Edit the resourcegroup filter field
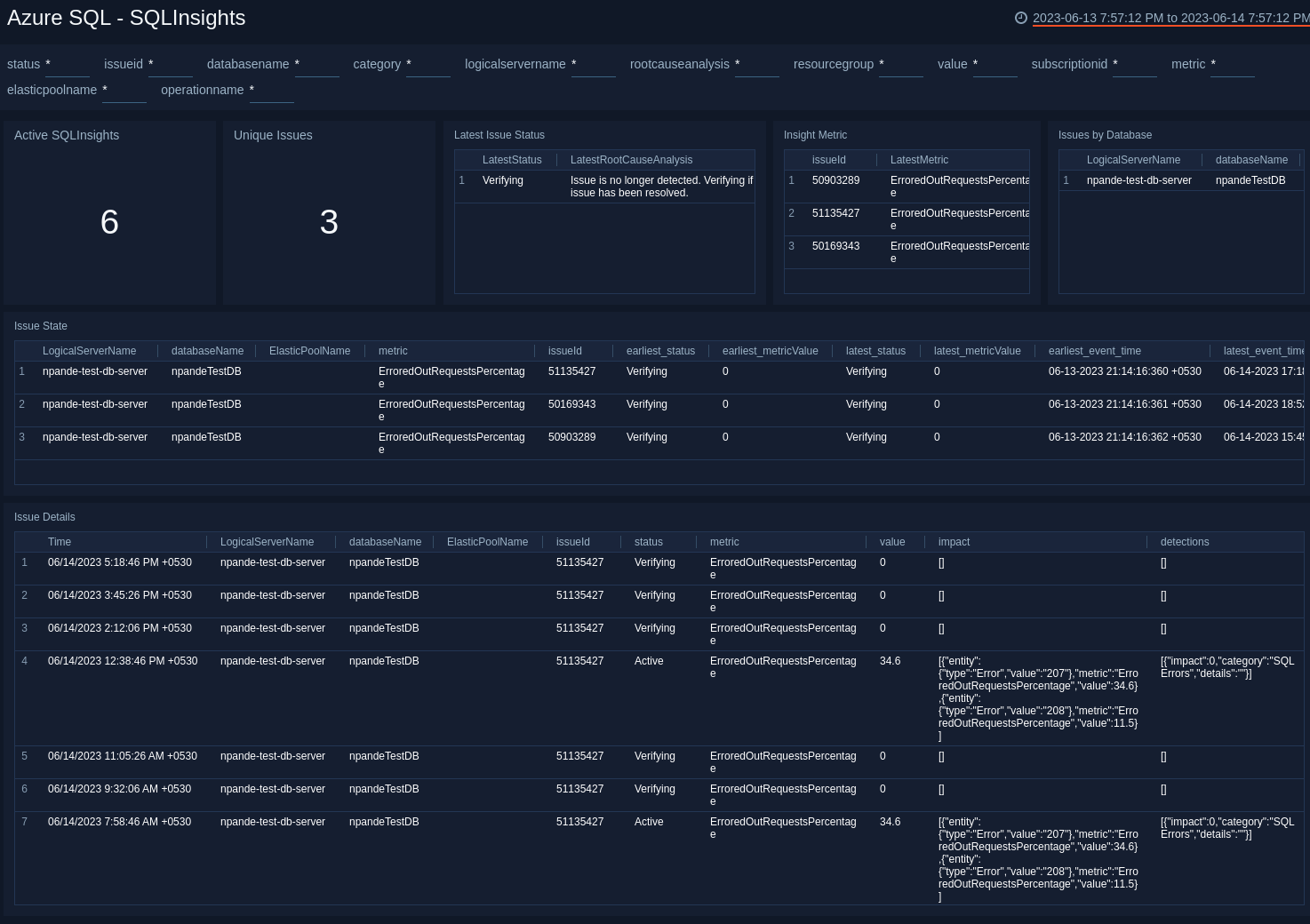The width and height of the screenshot is (1310, 924). click(x=901, y=65)
